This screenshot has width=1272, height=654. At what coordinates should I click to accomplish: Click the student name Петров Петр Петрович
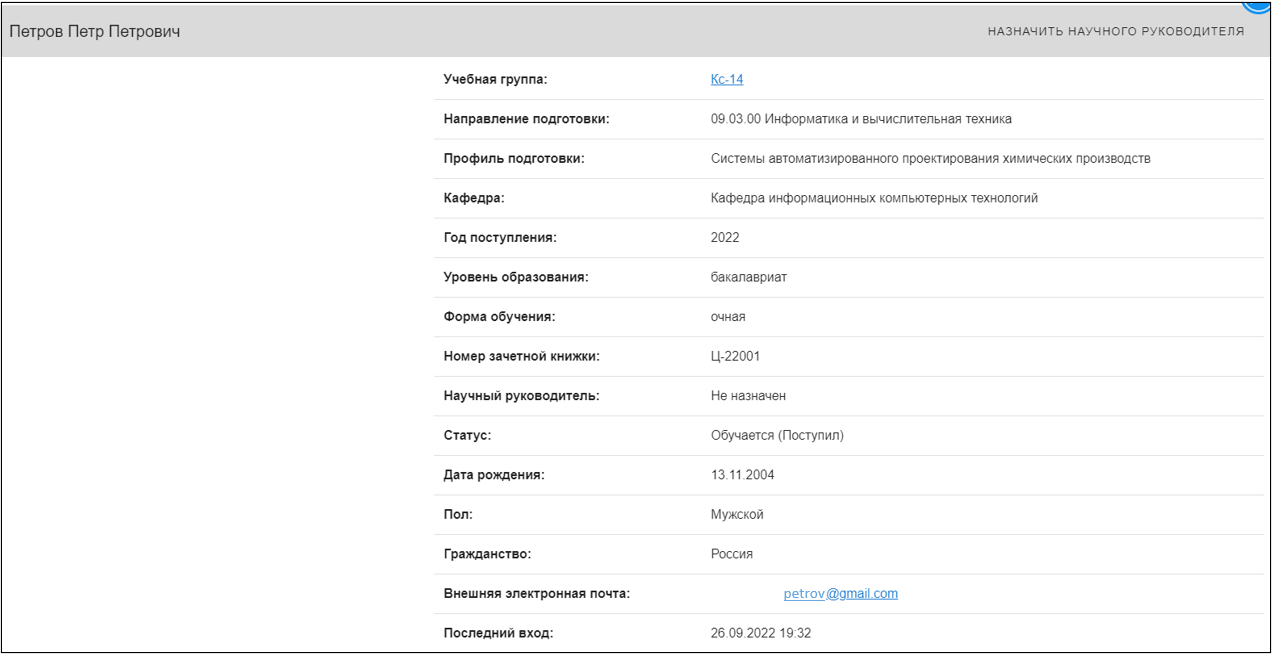point(95,32)
